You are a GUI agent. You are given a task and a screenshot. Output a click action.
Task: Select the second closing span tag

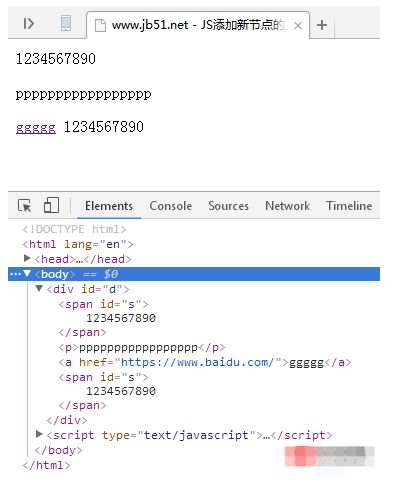click(82, 406)
